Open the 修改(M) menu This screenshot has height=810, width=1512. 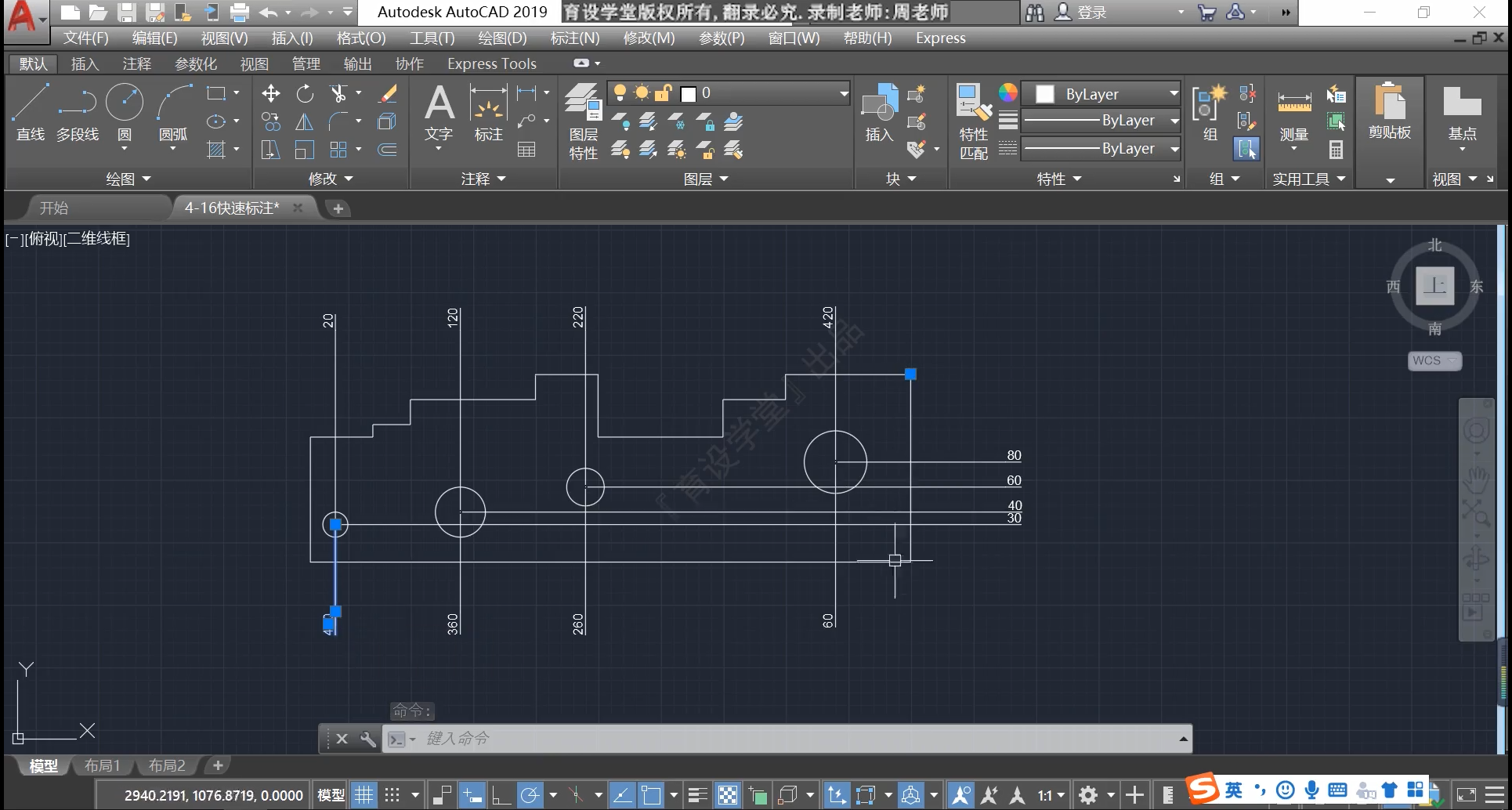(x=649, y=38)
